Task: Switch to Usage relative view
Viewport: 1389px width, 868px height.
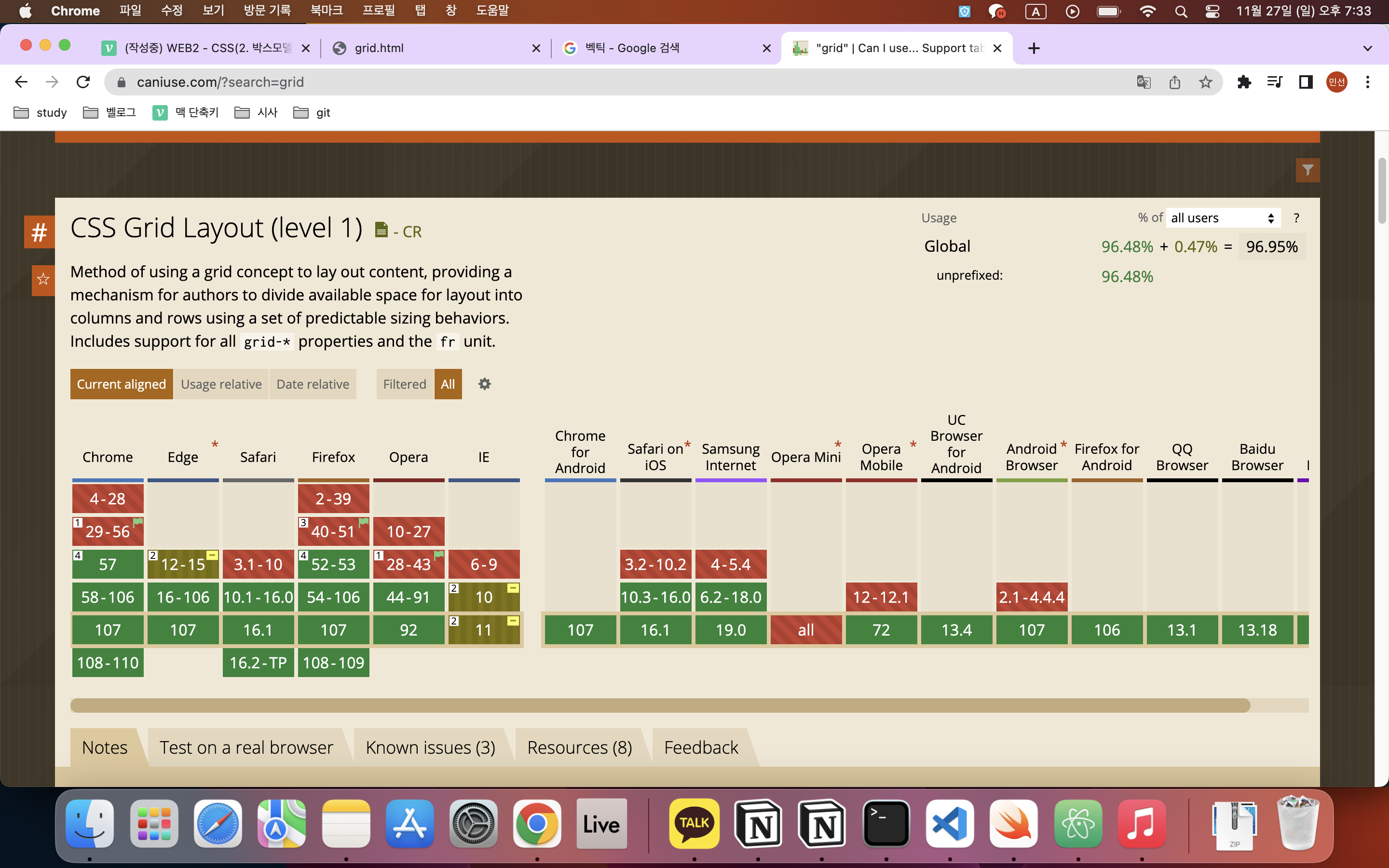Action: coord(221,384)
